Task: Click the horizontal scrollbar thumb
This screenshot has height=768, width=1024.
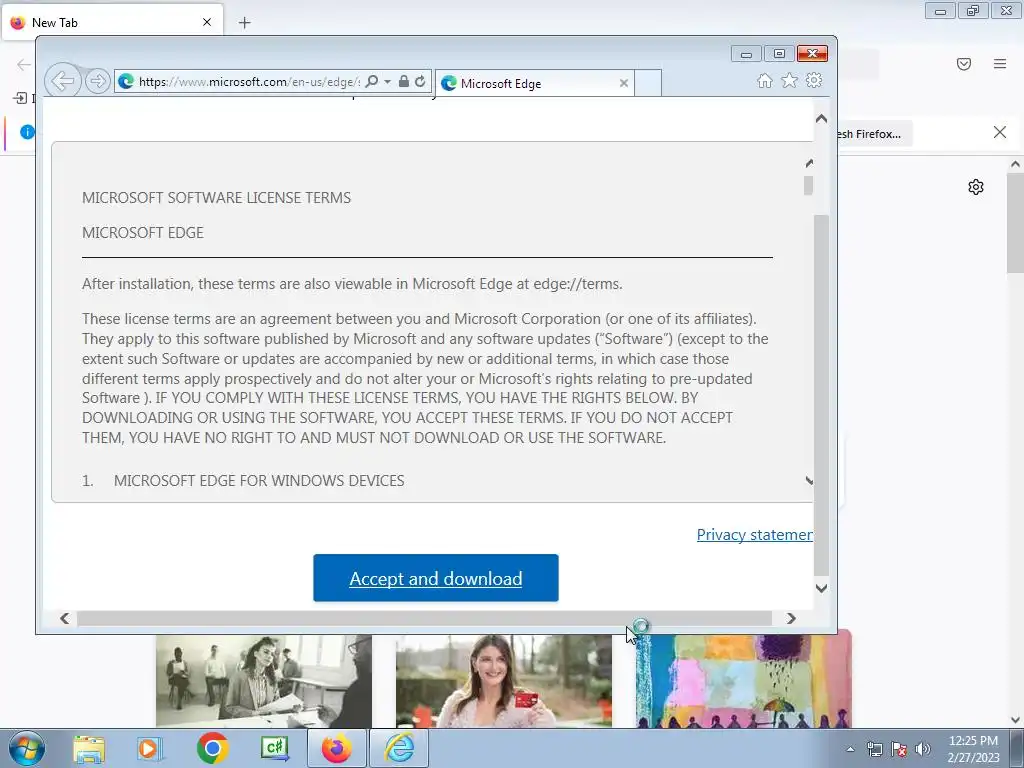Action: [424, 618]
